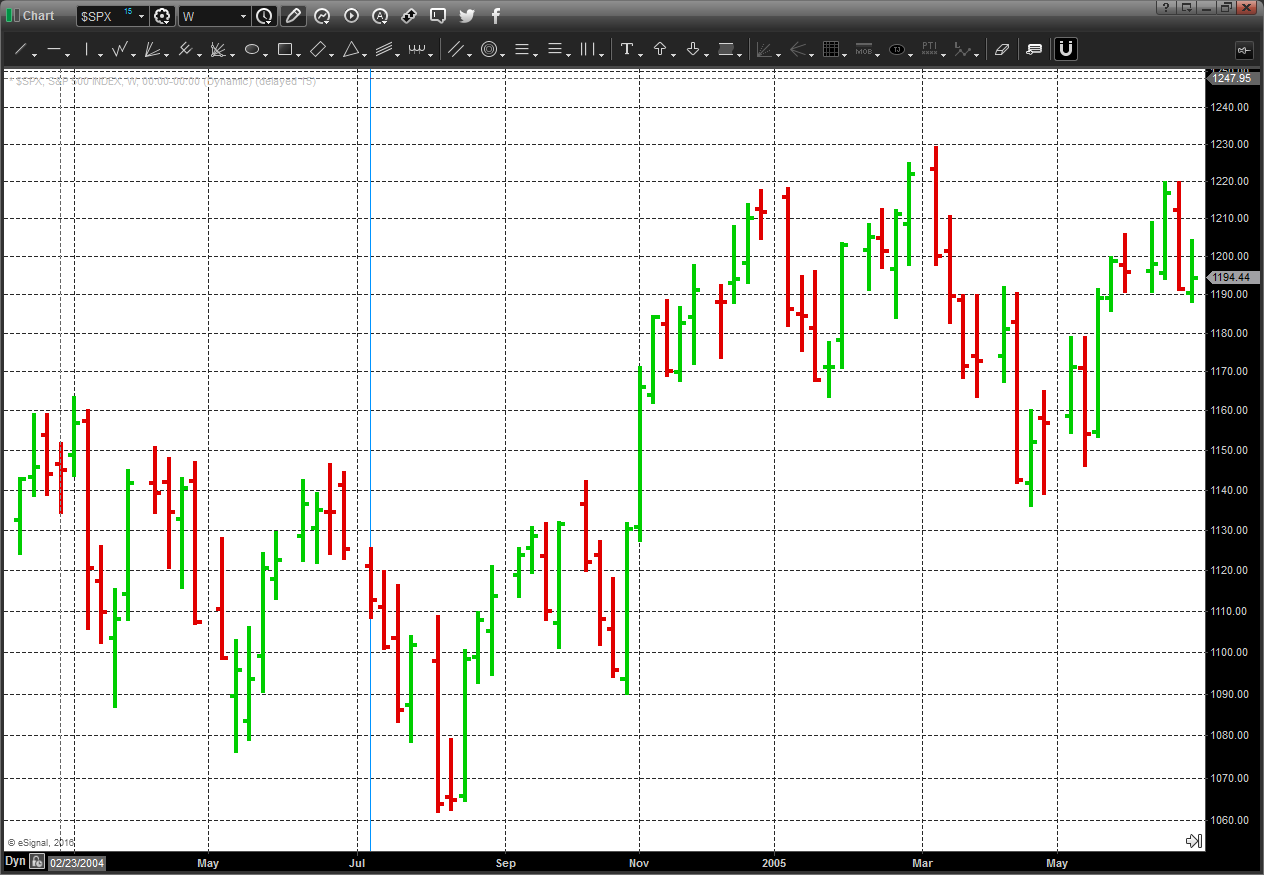Click the eraser tool icon

click(x=1002, y=49)
